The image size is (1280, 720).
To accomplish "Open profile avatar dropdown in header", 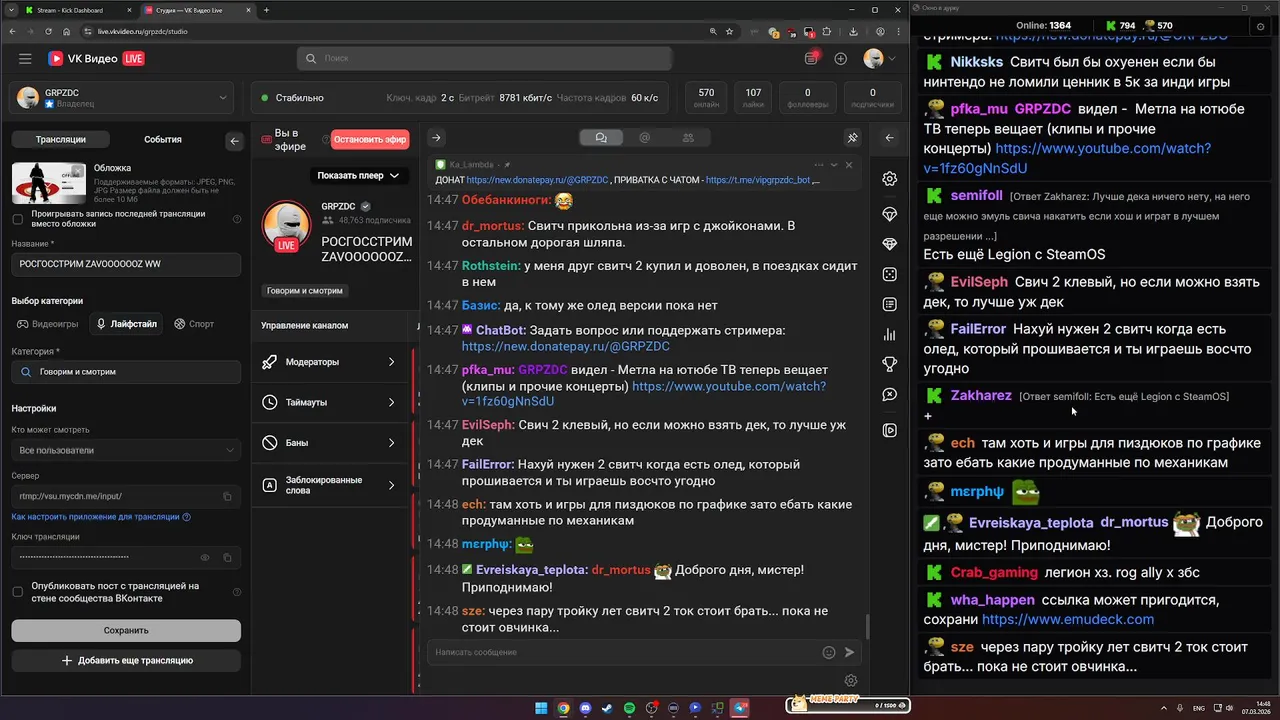I will pos(878,59).
